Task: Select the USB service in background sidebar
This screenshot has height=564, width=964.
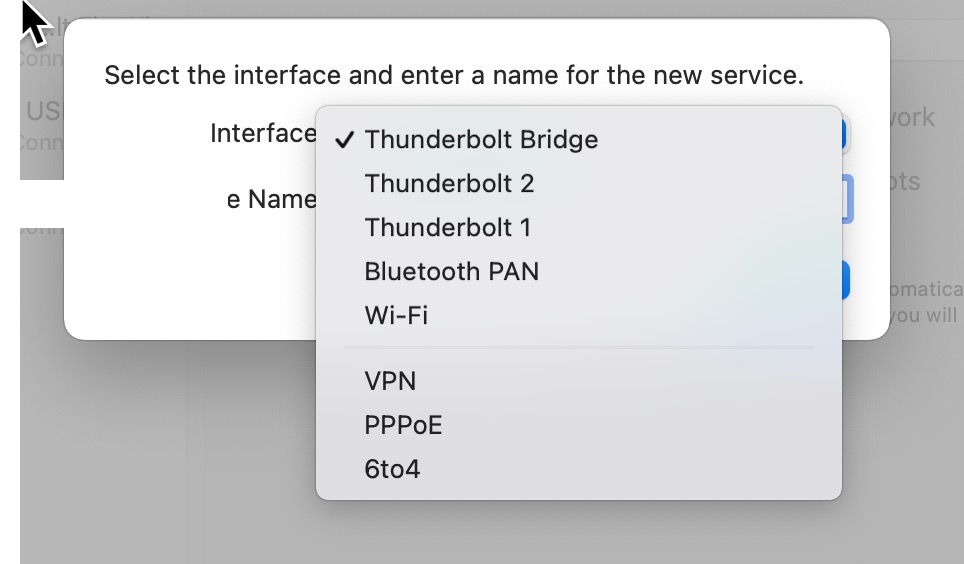Action: (42, 110)
